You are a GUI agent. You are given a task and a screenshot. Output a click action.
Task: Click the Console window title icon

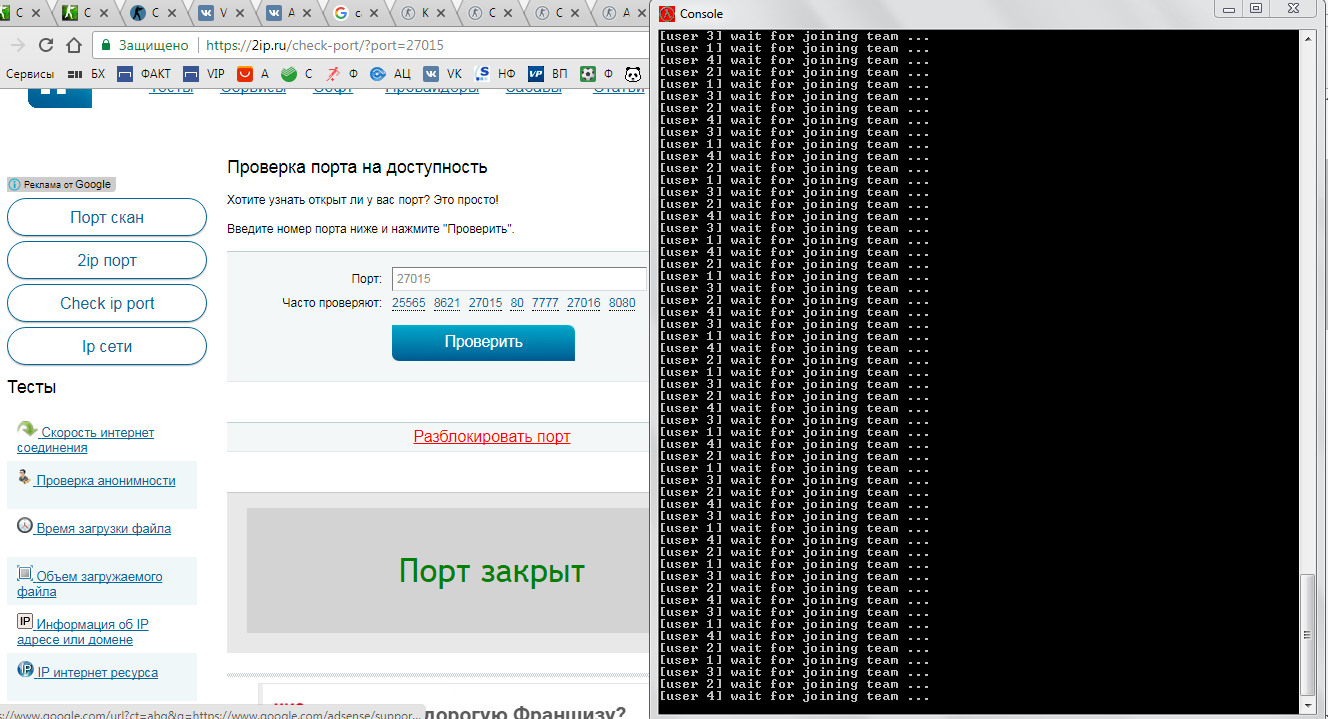pyautogui.click(x=666, y=13)
